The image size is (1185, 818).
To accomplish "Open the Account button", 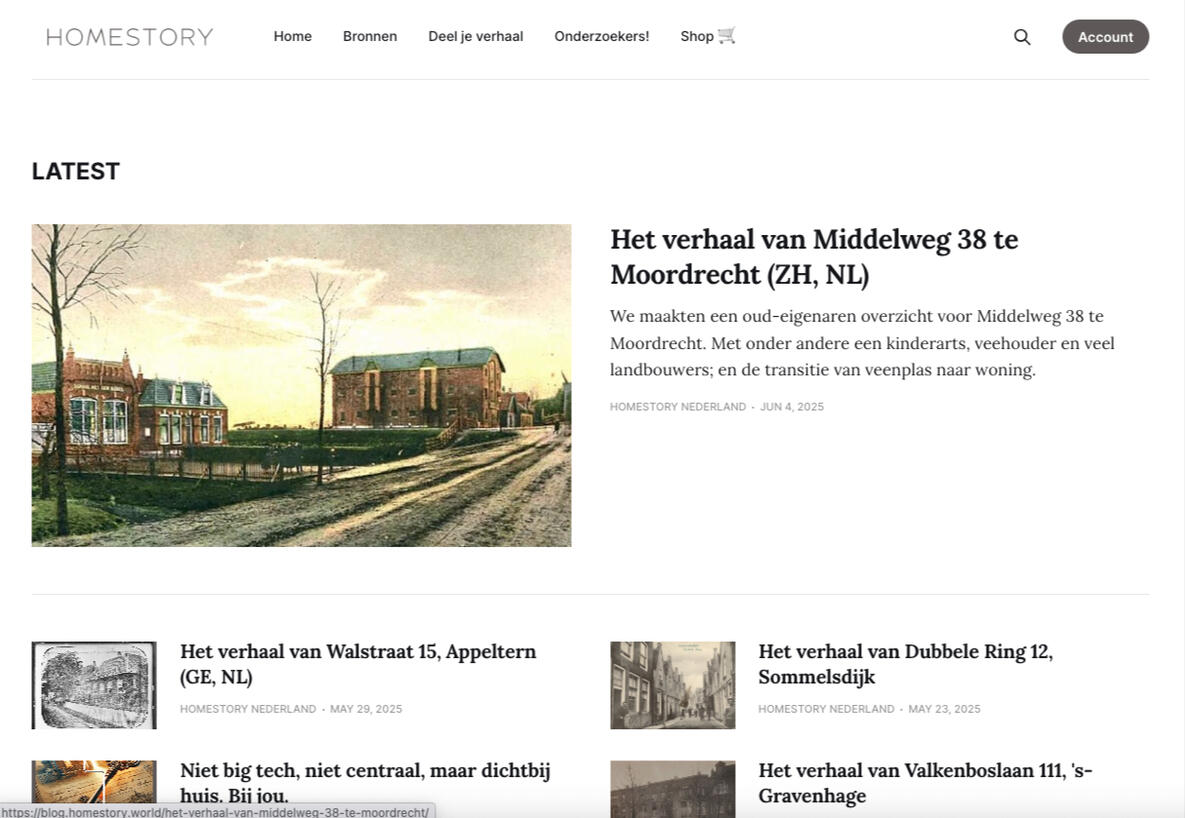I will (1106, 37).
